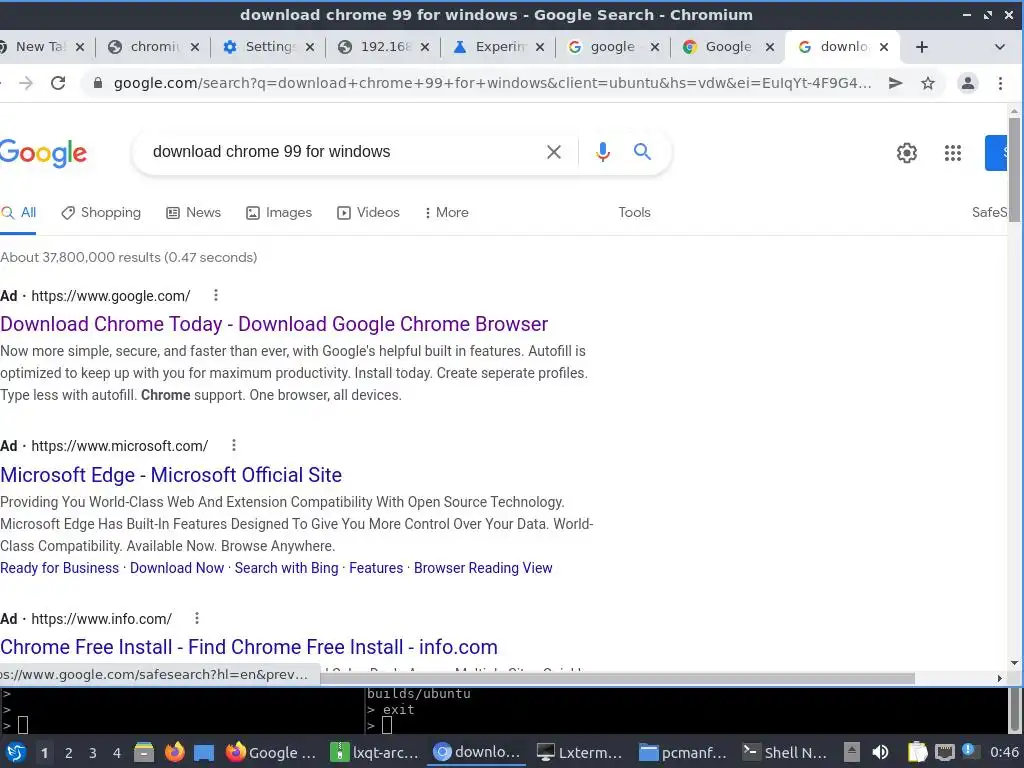
Task: Open Microsoft Edge Official Site link
Action: point(170,475)
